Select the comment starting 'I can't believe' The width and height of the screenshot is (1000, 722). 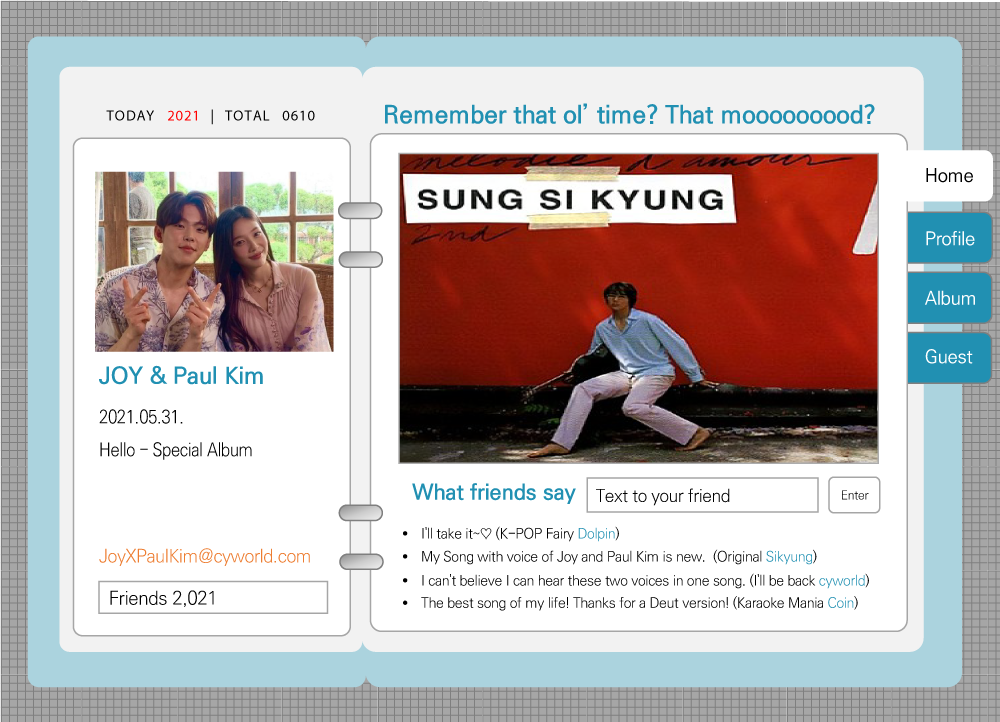click(x=645, y=580)
